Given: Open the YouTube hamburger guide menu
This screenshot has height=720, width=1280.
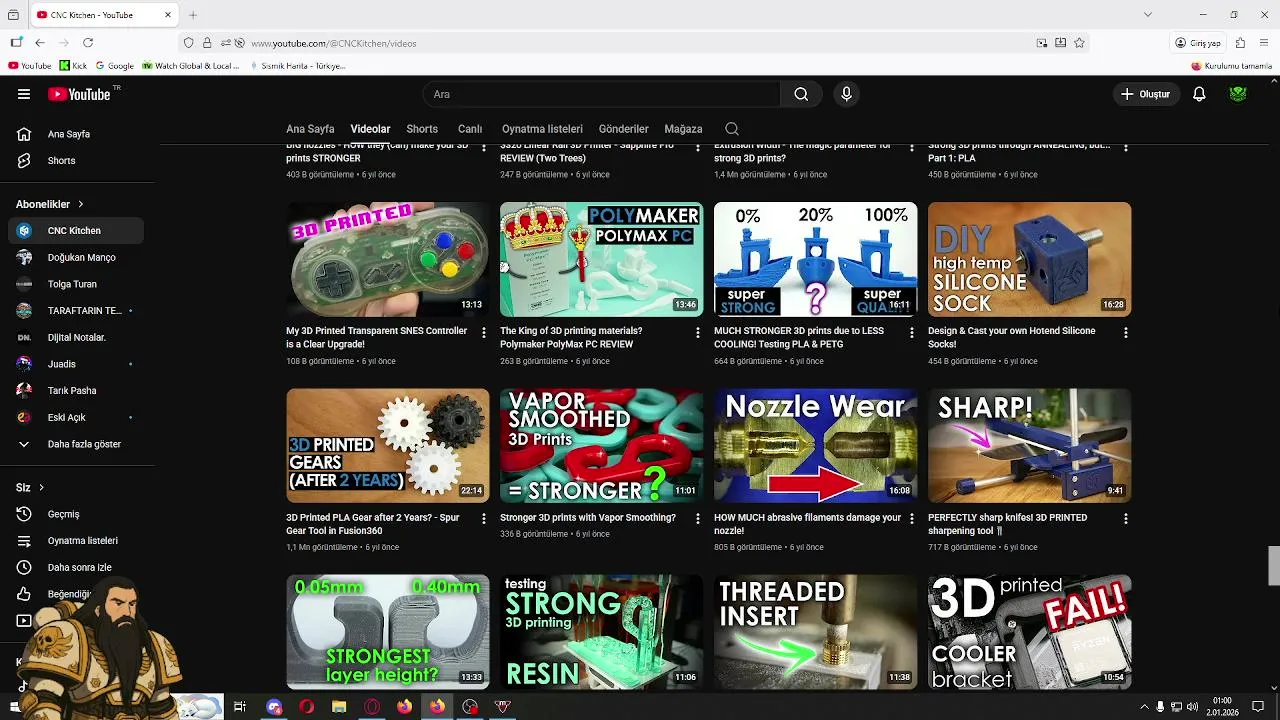Looking at the screenshot, I should coord(24,94).
